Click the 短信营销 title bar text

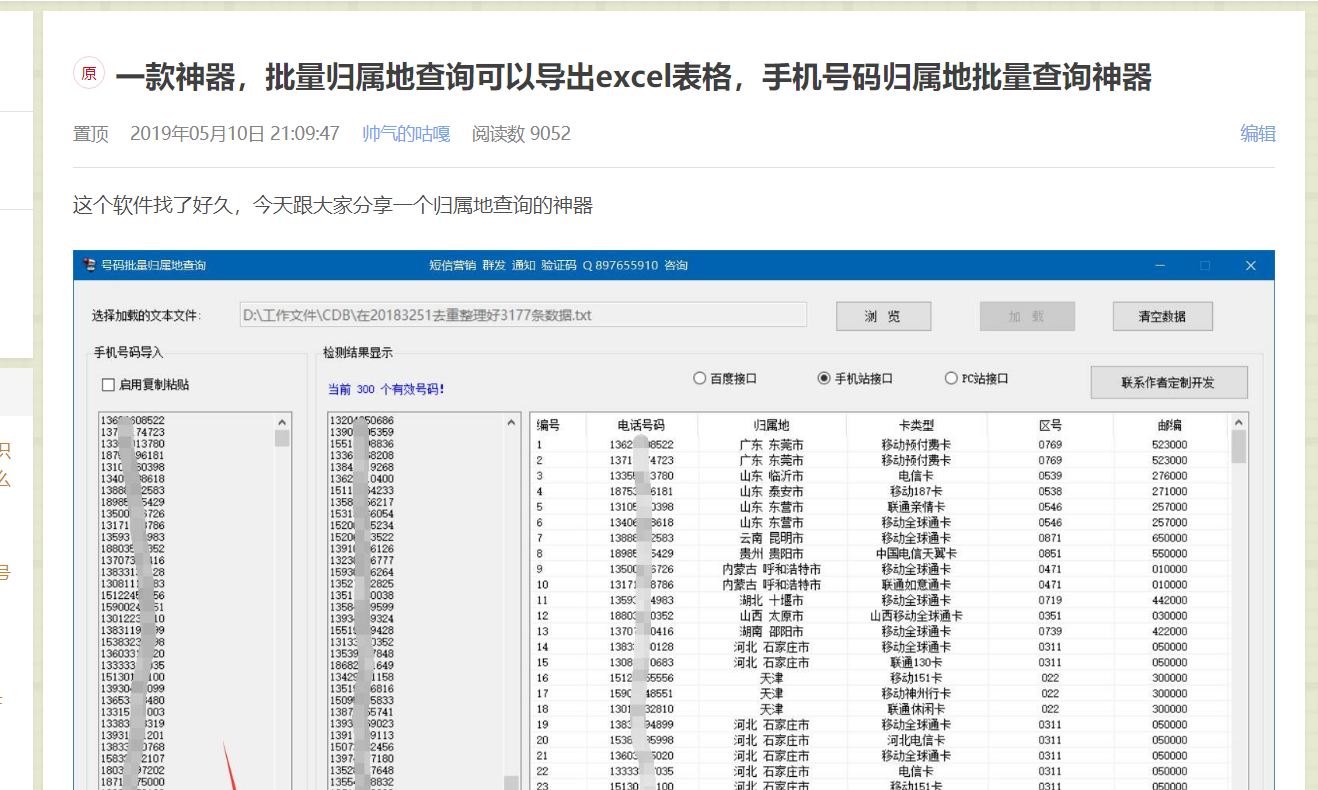[453, 265]
